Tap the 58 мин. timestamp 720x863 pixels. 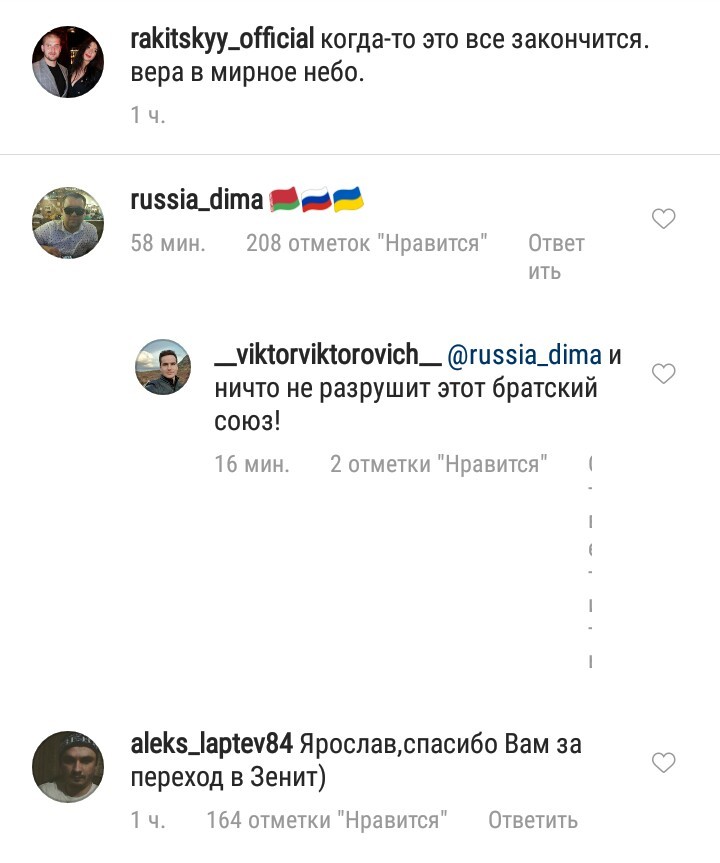tap(168, 243)
